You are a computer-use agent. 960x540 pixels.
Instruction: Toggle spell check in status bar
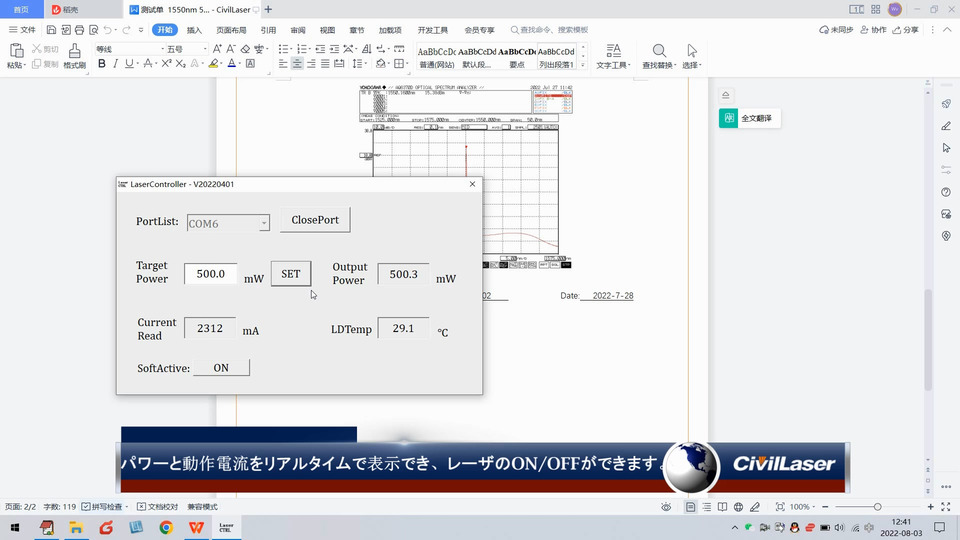(103, 506)
